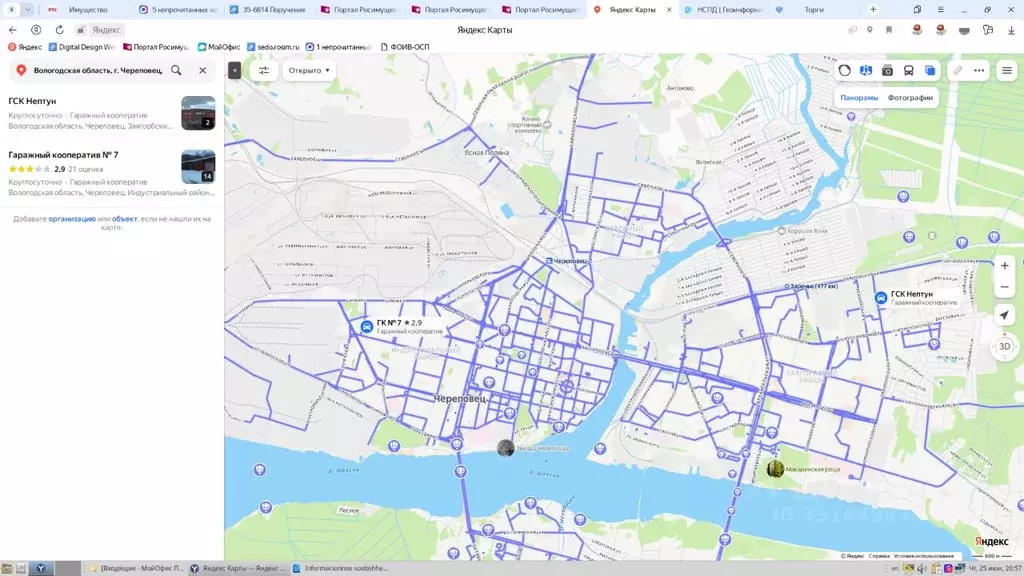This screenshot has width=1024, height=576.
Task: Open the map camera photo layer
Action: click(x=887, y=71)
